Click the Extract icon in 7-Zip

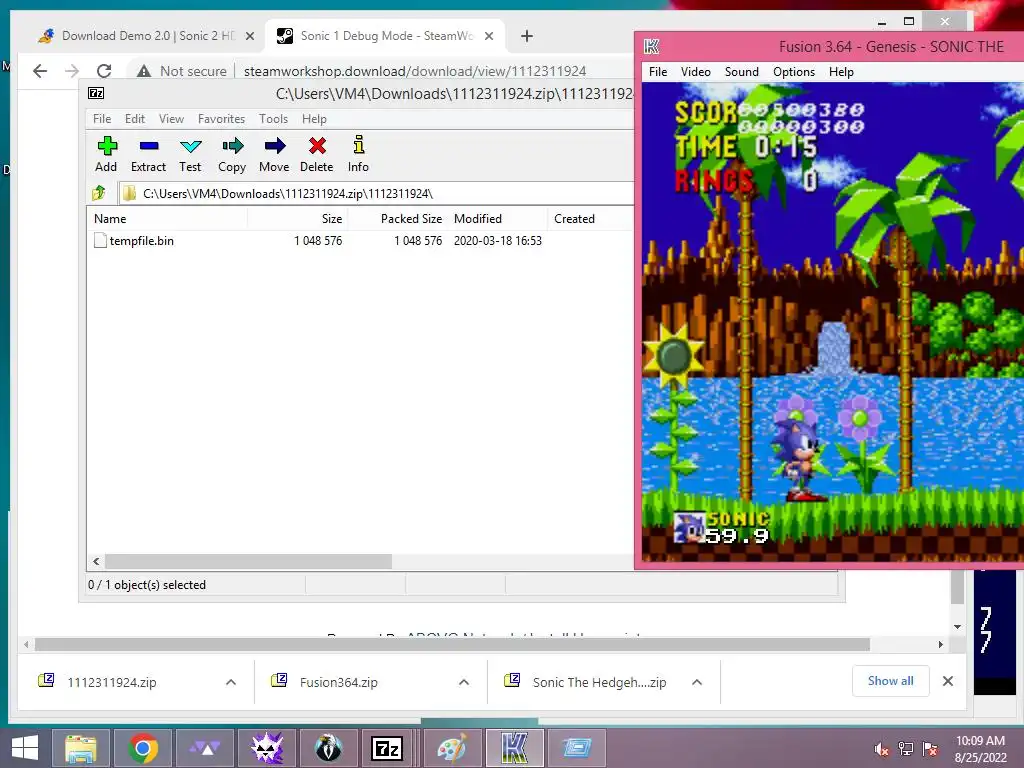click(x=149, y=146)
